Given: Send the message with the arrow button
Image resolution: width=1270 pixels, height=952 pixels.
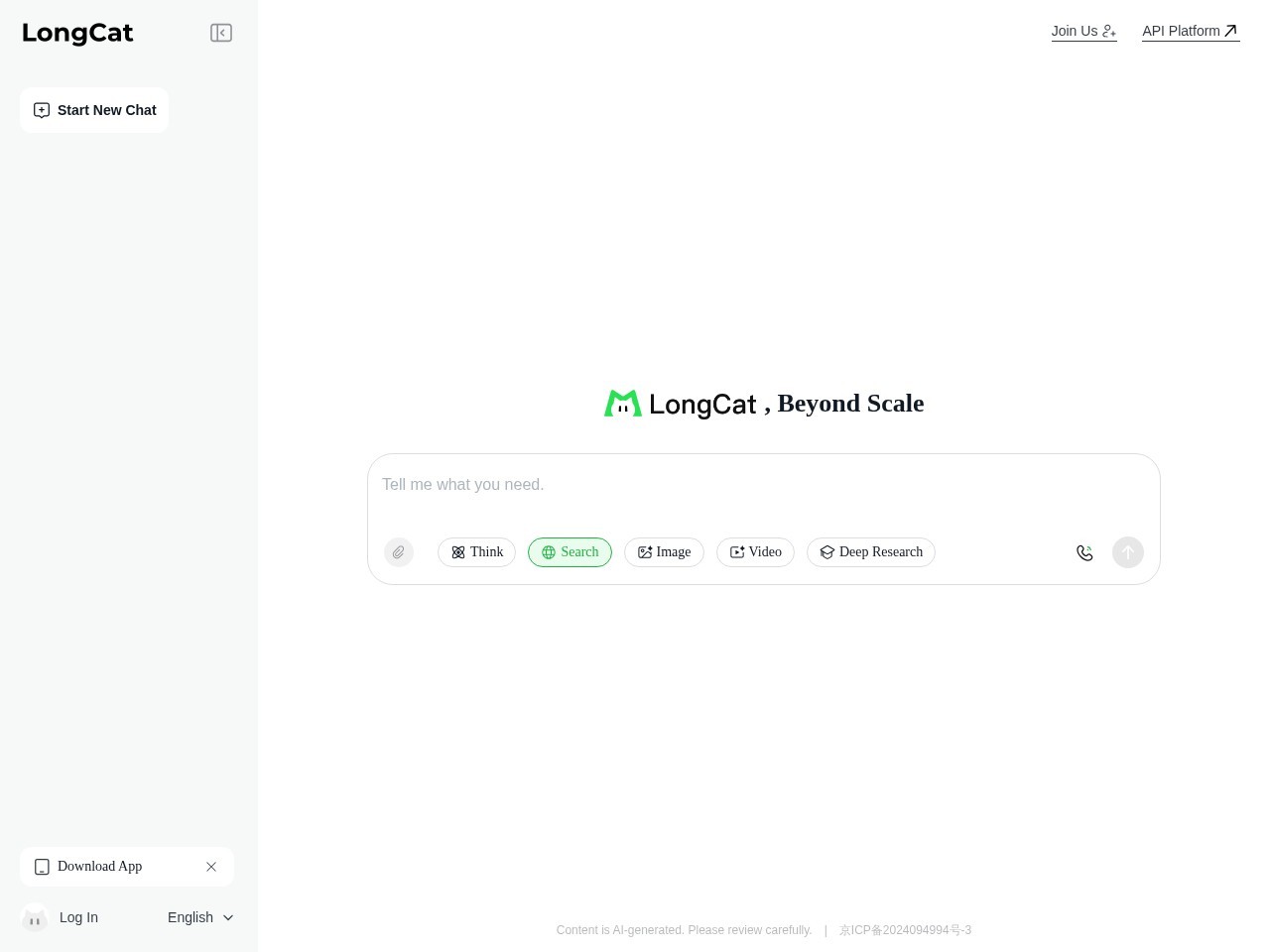Looking at the screenshot, I should [1128, 552].
